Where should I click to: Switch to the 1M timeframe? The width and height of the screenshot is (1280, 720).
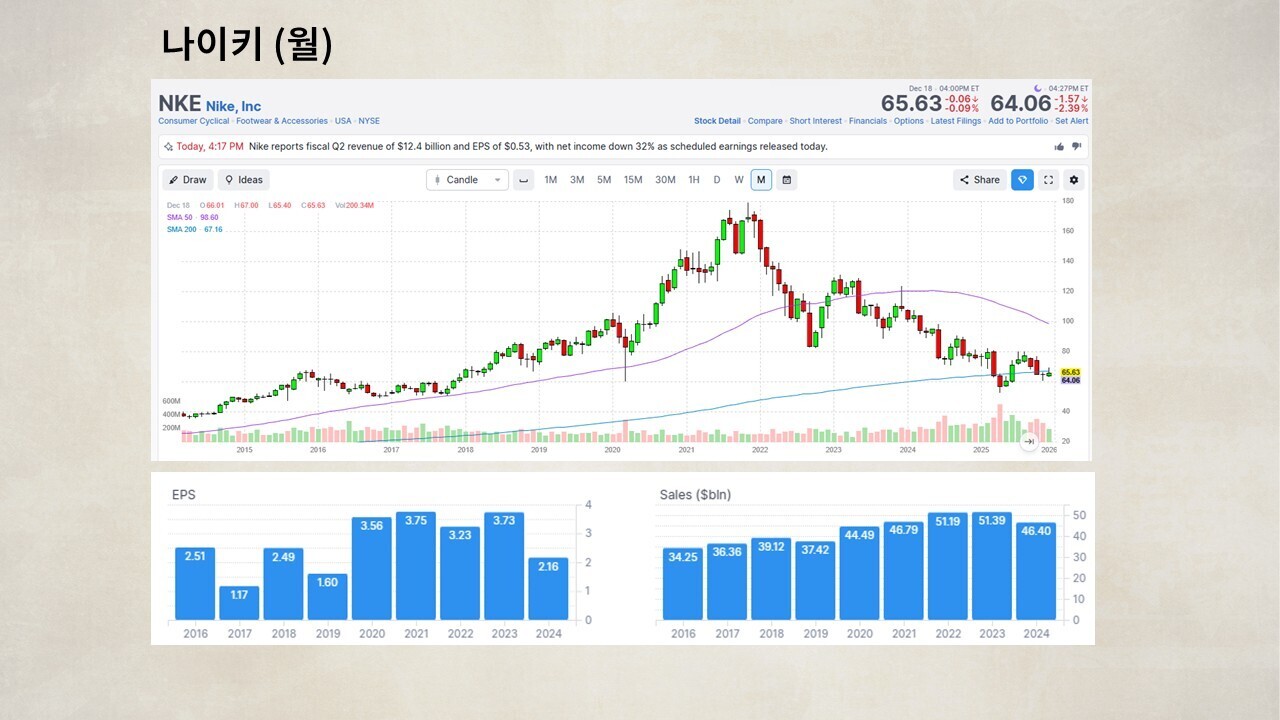tap(551, 180)
